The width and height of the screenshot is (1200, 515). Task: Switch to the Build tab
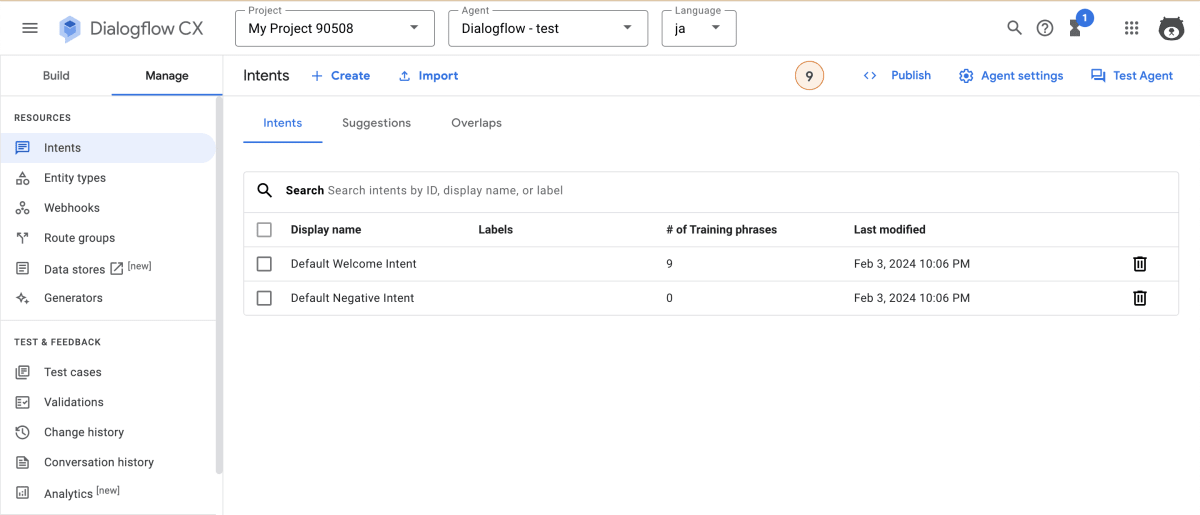[x=56, y=76]
